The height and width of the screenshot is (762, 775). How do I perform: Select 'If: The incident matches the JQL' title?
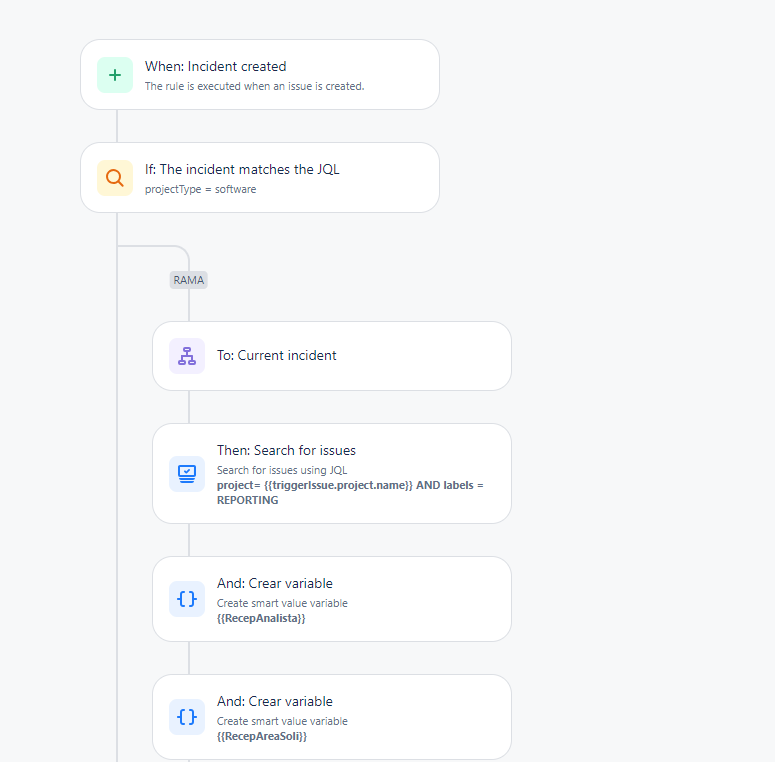coord(242,169)
